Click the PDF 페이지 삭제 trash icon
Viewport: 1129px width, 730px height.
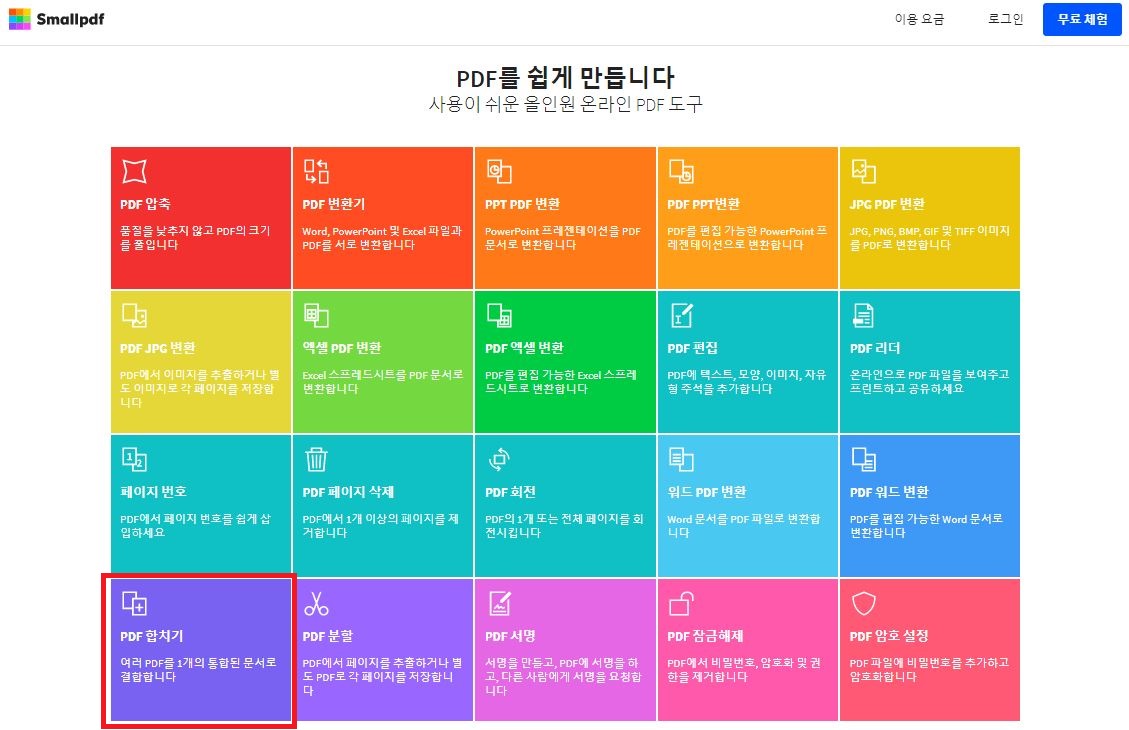tap(316, 459)
